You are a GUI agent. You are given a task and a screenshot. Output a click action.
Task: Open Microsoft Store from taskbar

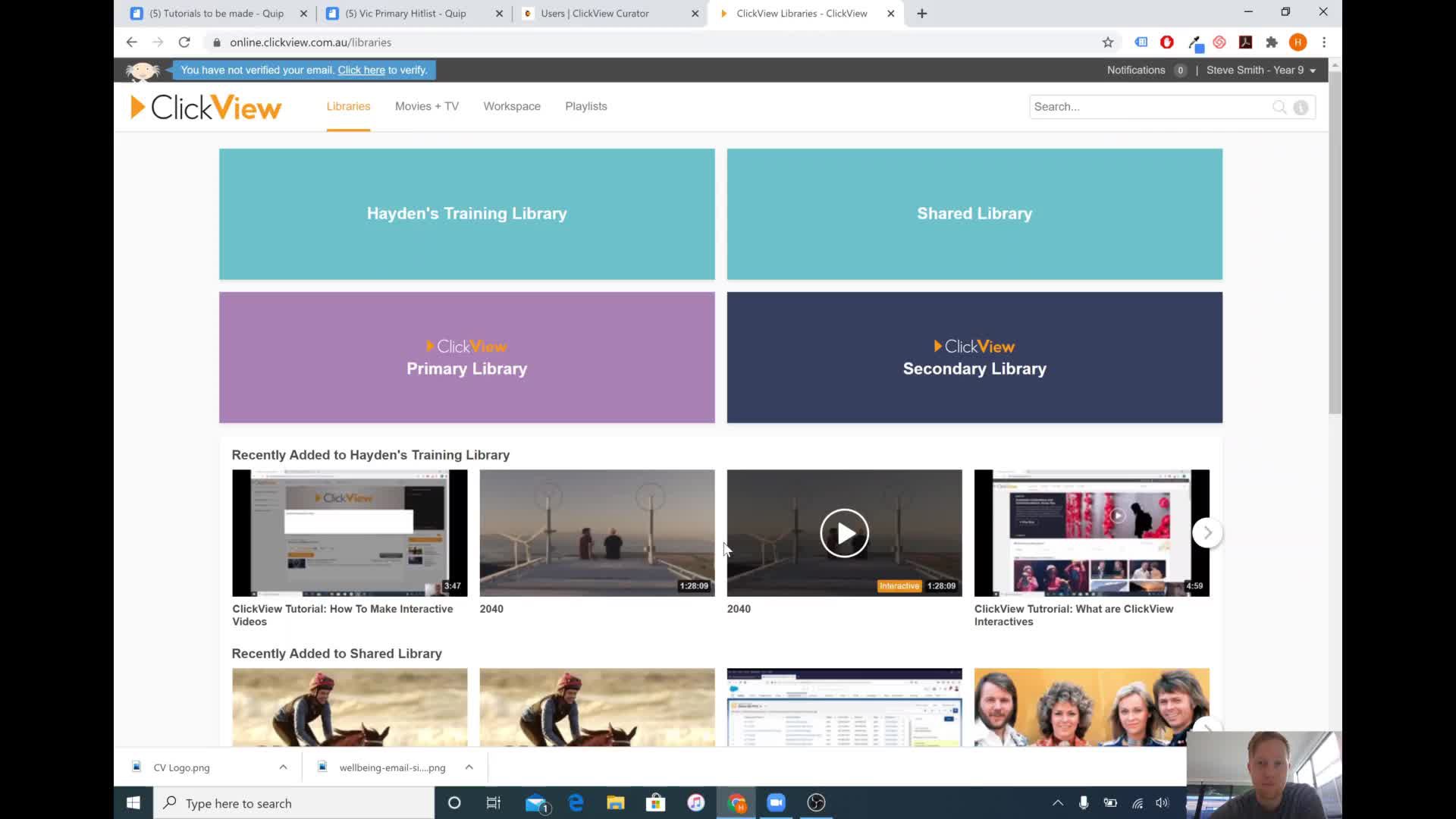point(656,803)
